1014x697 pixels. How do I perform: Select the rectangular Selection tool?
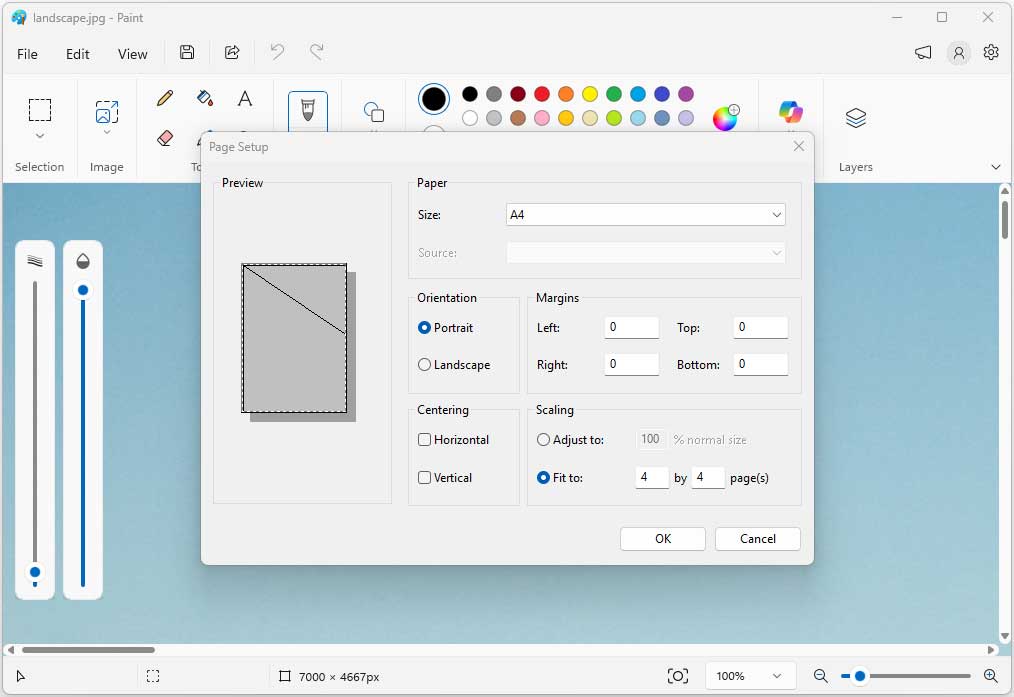[39, 110]
